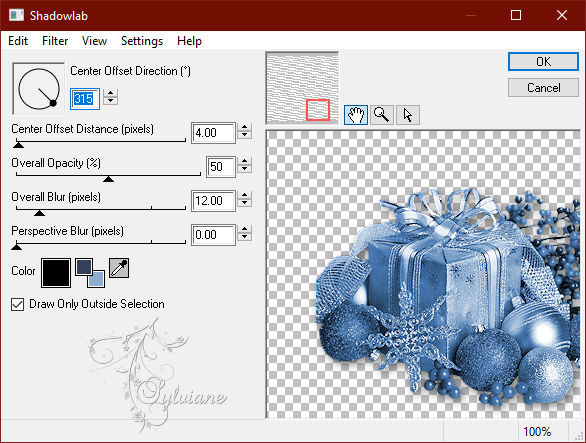Select the arrow pointer tool
This screenshot has width=586, height=443.
click(x=408, y=115)
